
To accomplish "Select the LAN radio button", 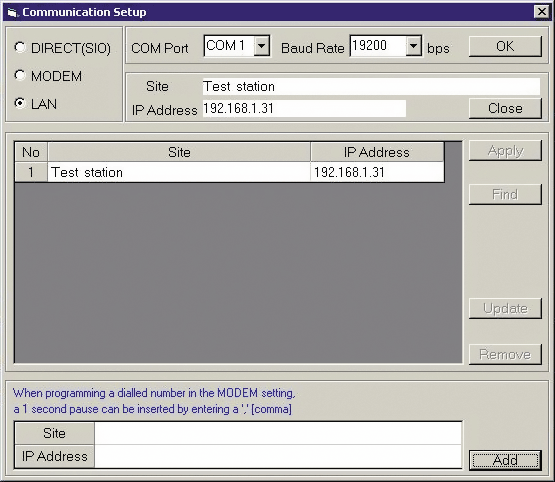I will (x=20, y=103).
